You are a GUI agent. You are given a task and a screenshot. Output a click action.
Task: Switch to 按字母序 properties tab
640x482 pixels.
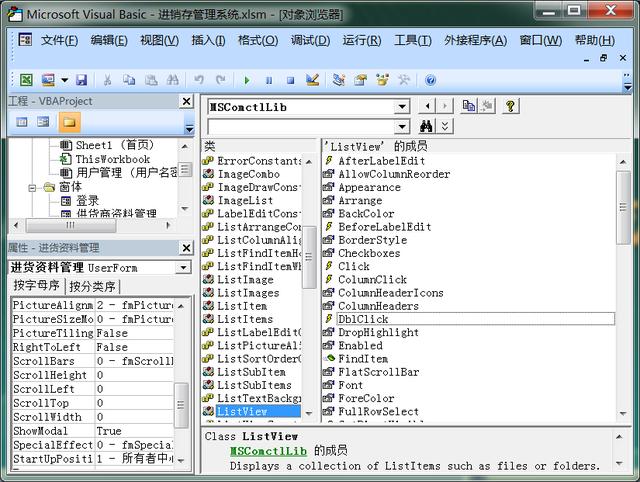tap(36, 285)
